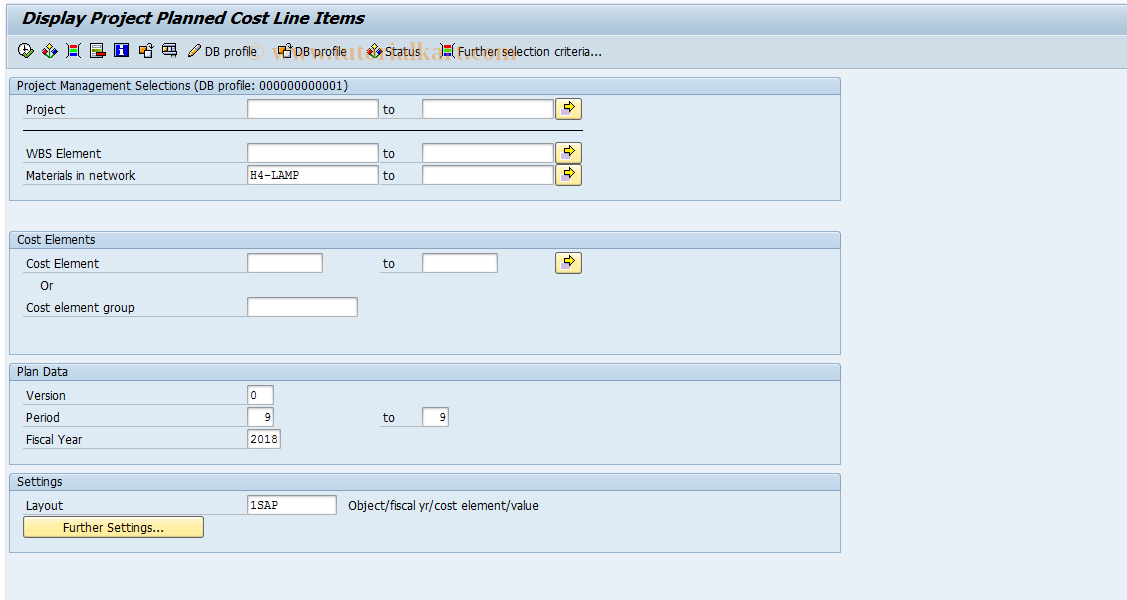Click the Cost element group field
This screenshot has width=1127, height=600.
coord(302,307)
